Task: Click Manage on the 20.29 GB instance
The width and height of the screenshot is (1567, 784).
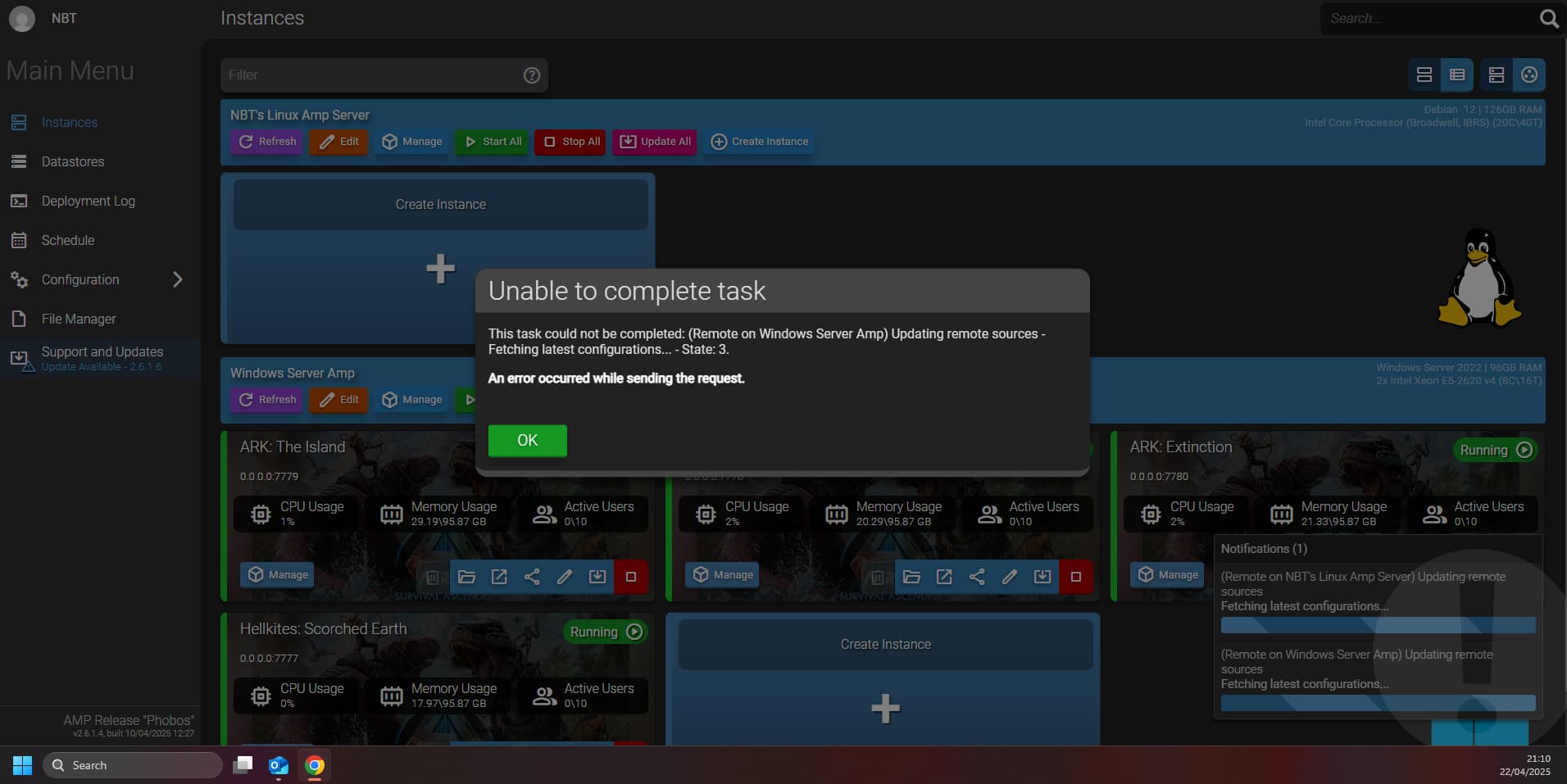Action: tap(722, 574)
